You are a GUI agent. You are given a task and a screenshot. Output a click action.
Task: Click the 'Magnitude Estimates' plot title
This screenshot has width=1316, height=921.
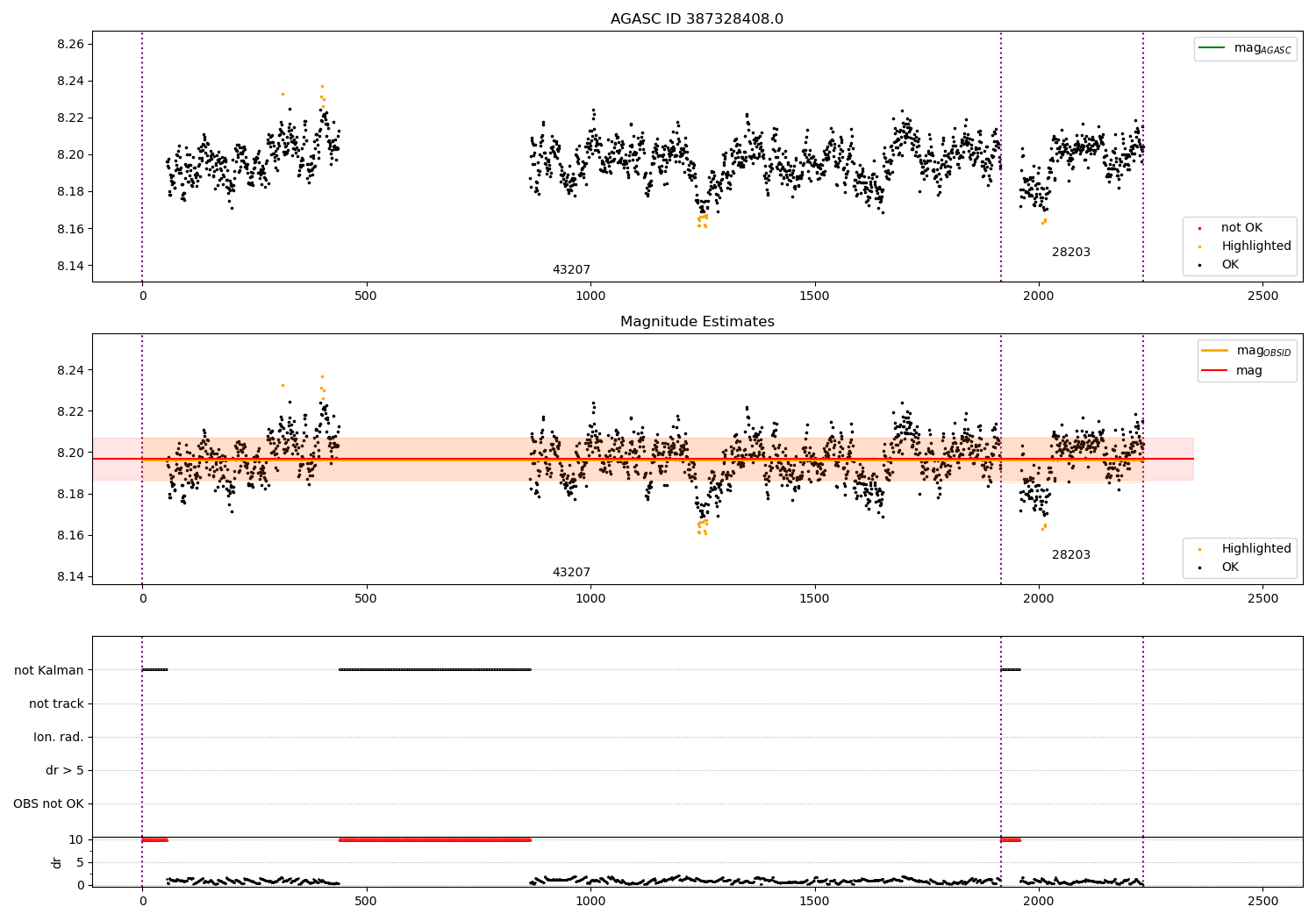(697, 322)
